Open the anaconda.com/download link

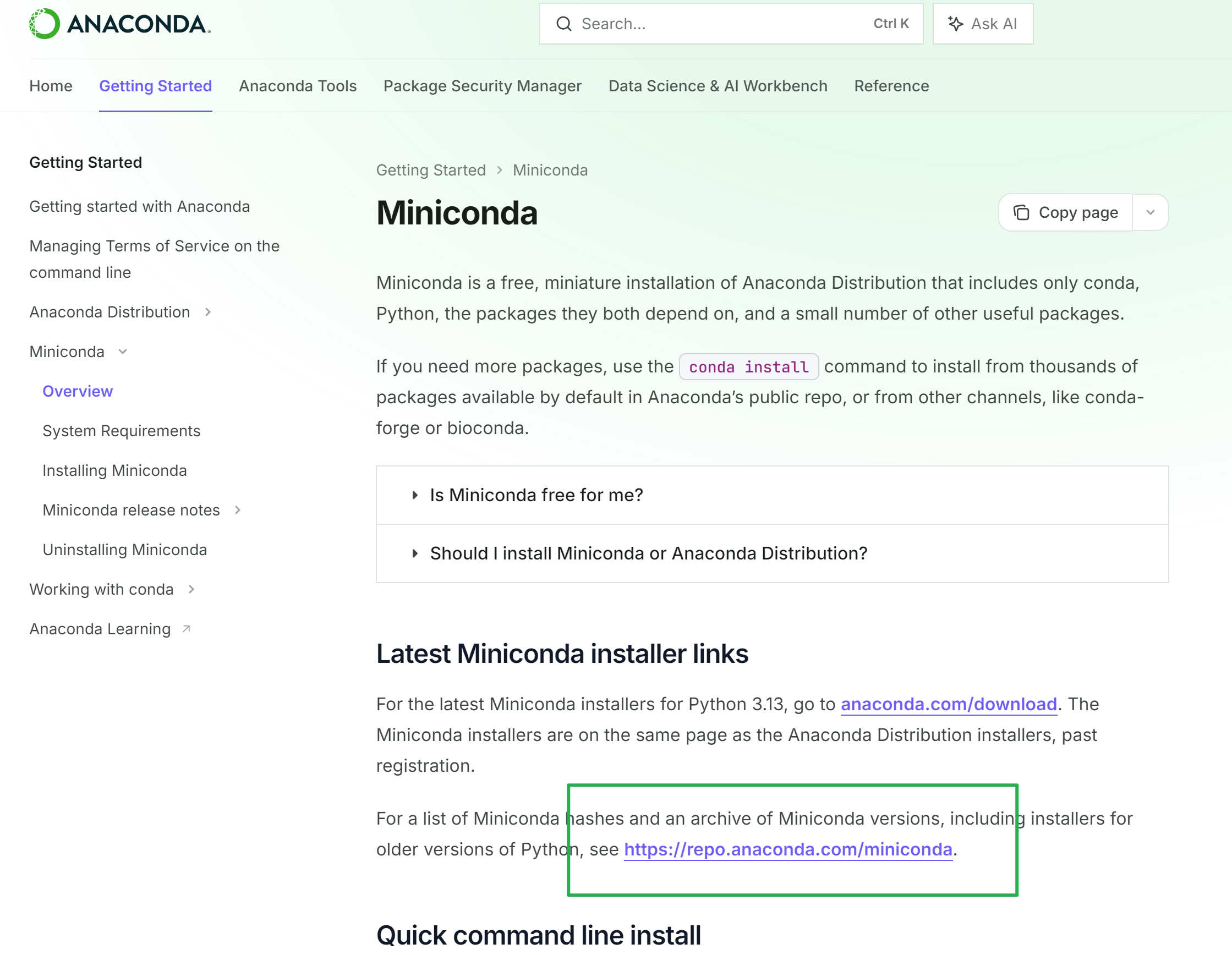(949, 704)
